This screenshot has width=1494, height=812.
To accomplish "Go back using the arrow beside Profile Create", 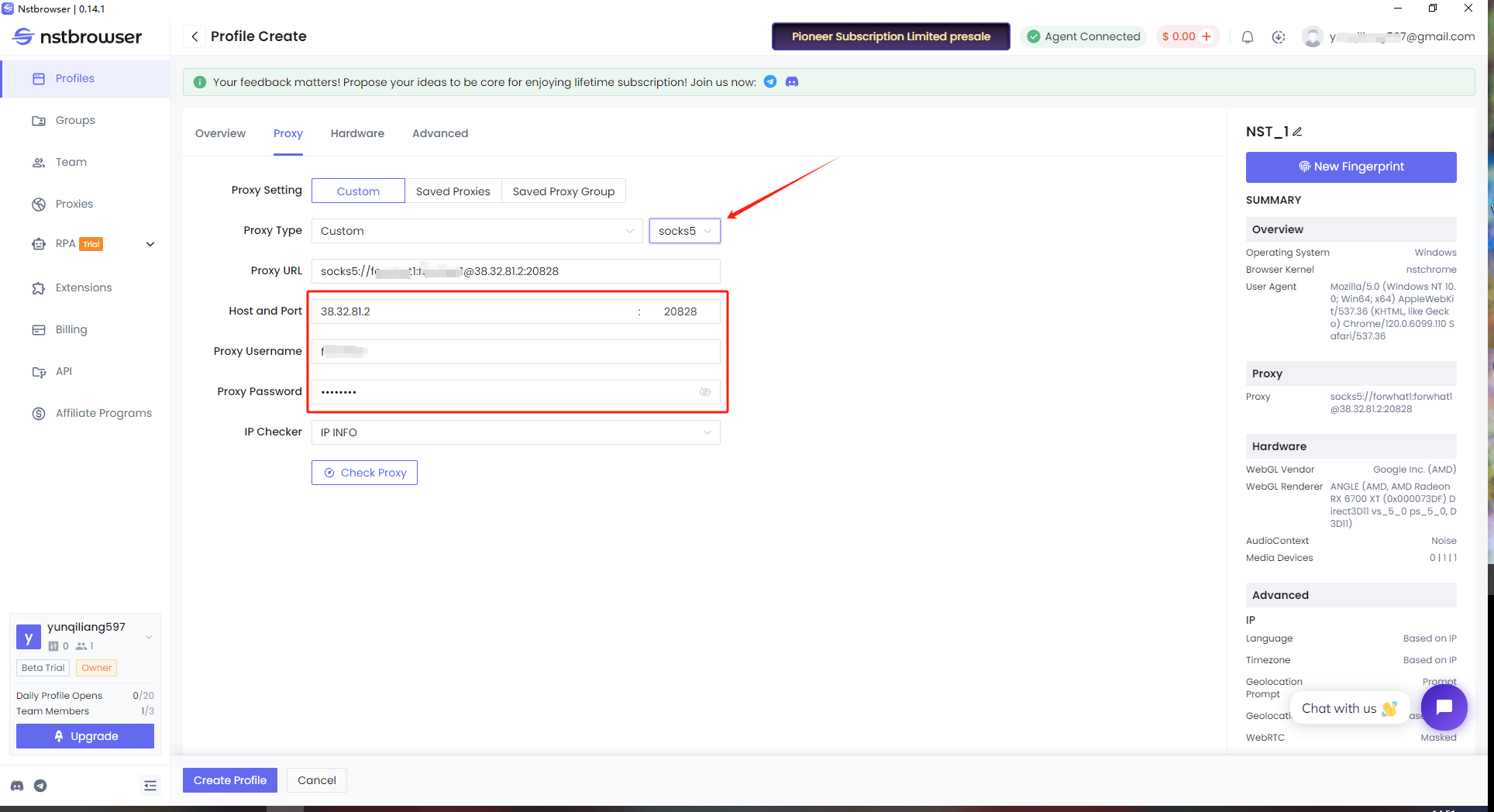I will tap(194, 36).
